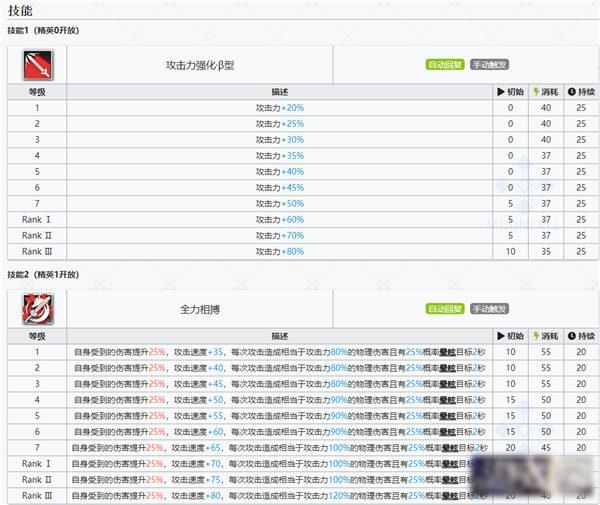Click skill 2 description with 攻击速度+45
Viewport: 600px width, 505px height.
point(279,384)
